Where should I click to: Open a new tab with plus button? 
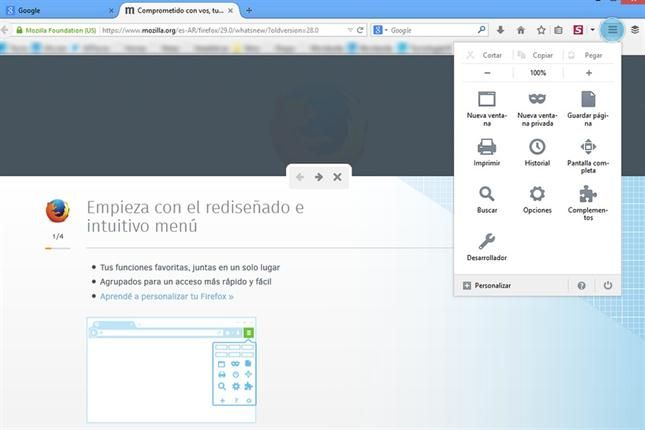tap(249, 11)
